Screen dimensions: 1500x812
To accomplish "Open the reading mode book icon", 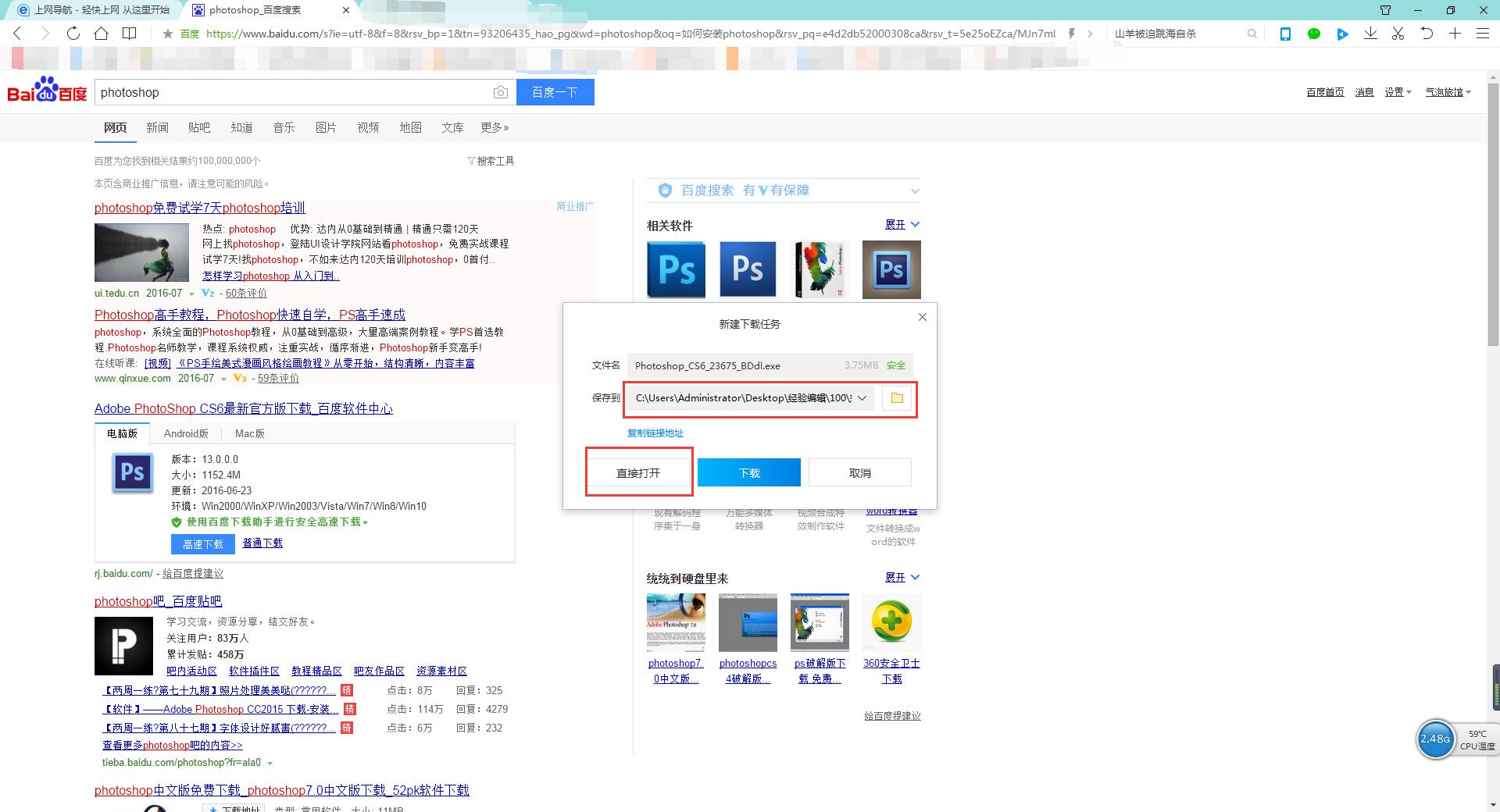I will click(130, 34).
